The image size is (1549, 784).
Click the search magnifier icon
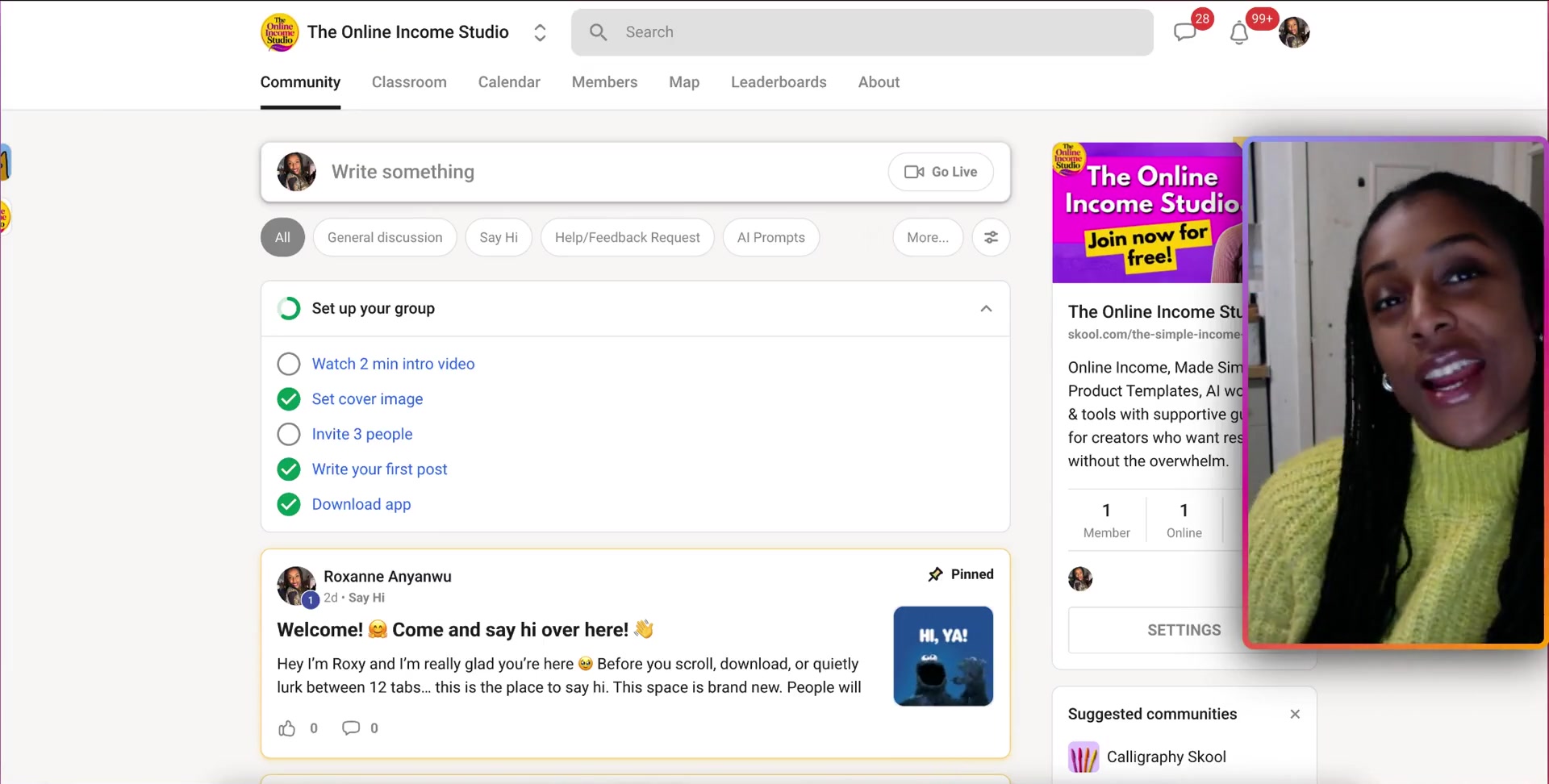[598, 32]
